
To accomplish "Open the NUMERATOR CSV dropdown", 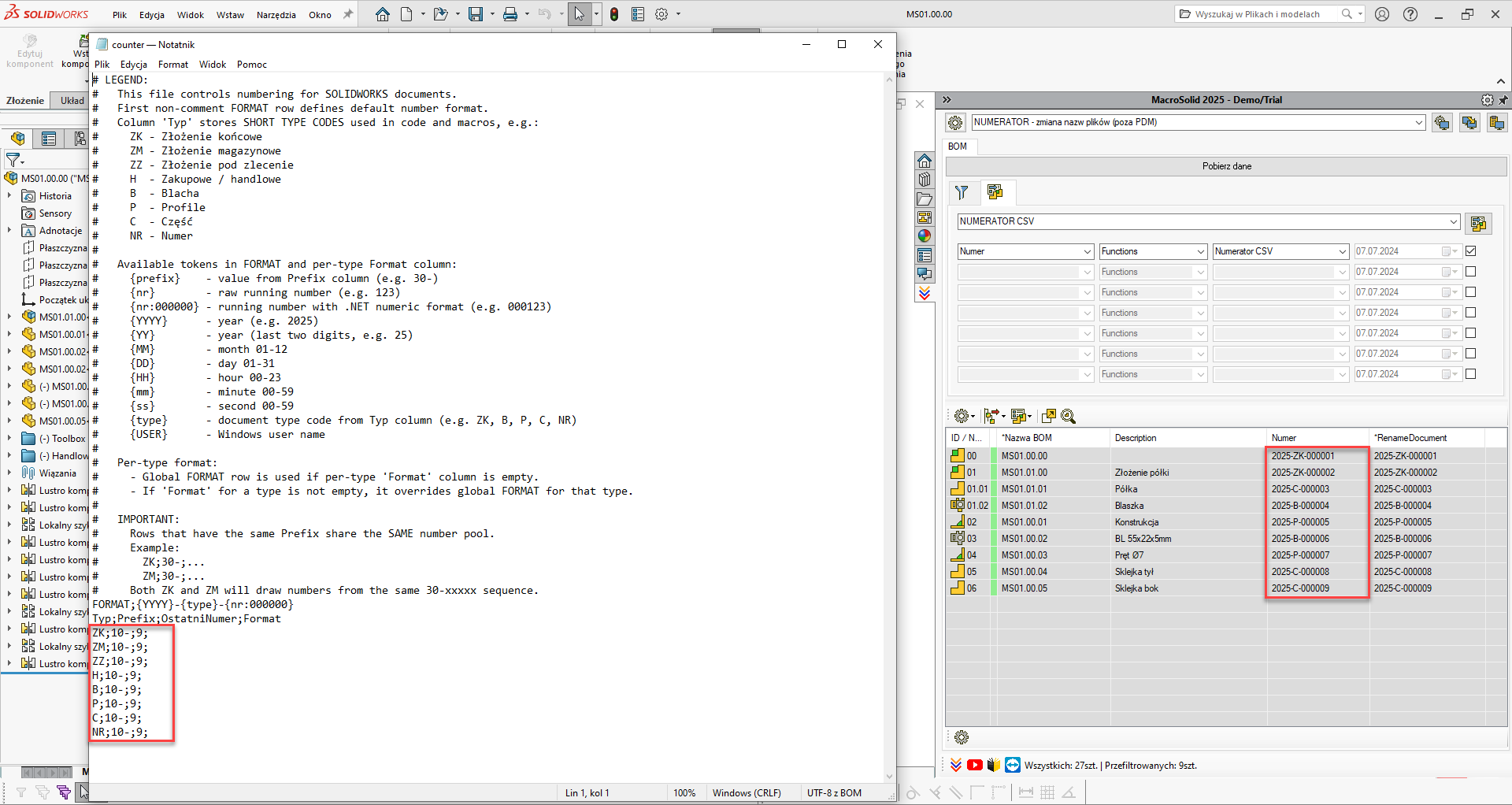I will (1453, 222).
